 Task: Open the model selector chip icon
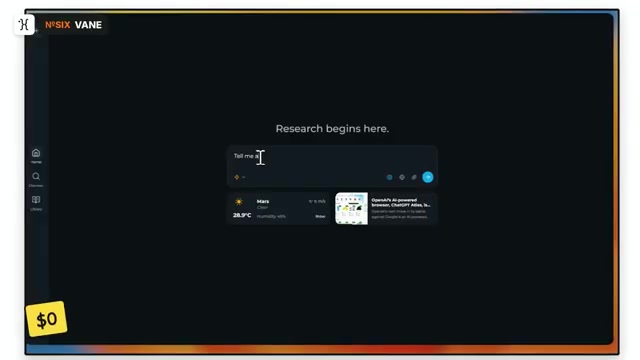click(402, 177)
